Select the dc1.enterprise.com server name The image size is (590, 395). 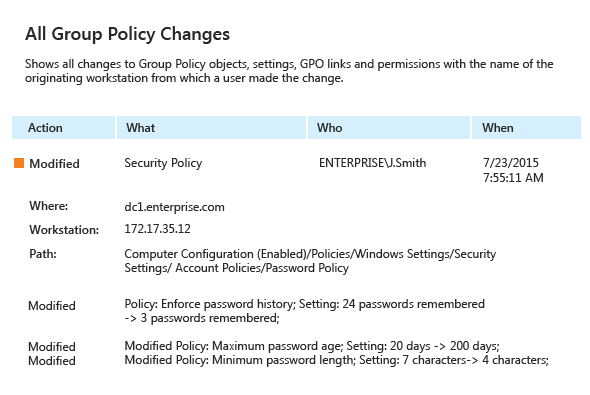[x=175, y=207]
